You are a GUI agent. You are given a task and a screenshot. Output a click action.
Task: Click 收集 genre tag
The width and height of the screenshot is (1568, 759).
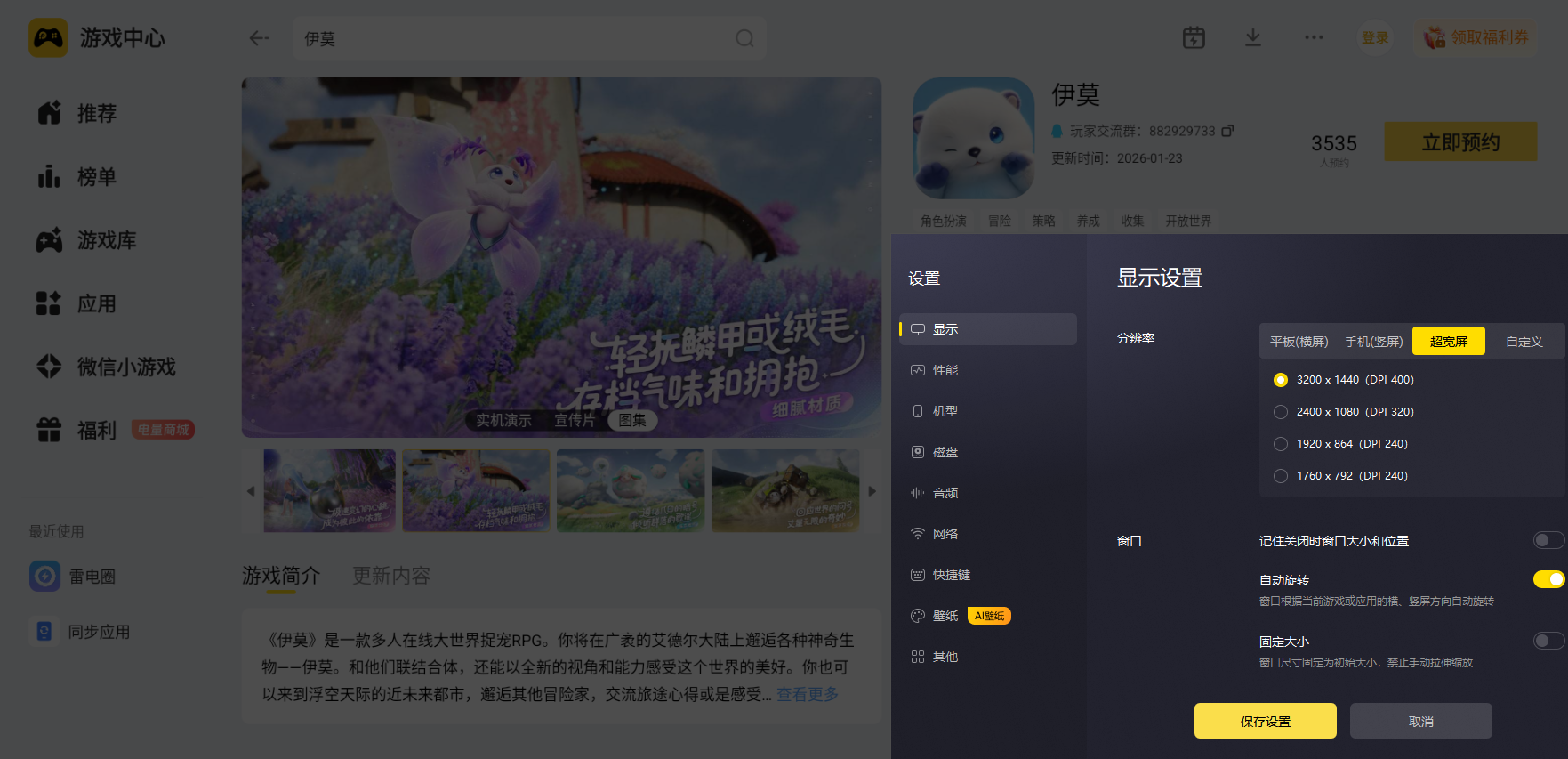[x=1132, y=221]
